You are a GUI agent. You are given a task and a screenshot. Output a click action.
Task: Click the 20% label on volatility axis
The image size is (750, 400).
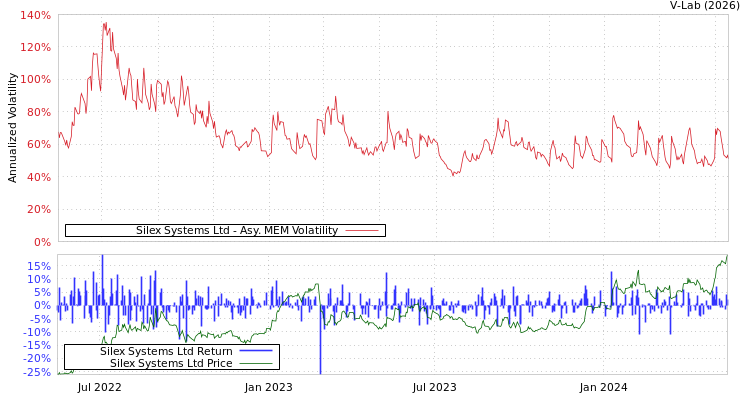tap(37, 210)
